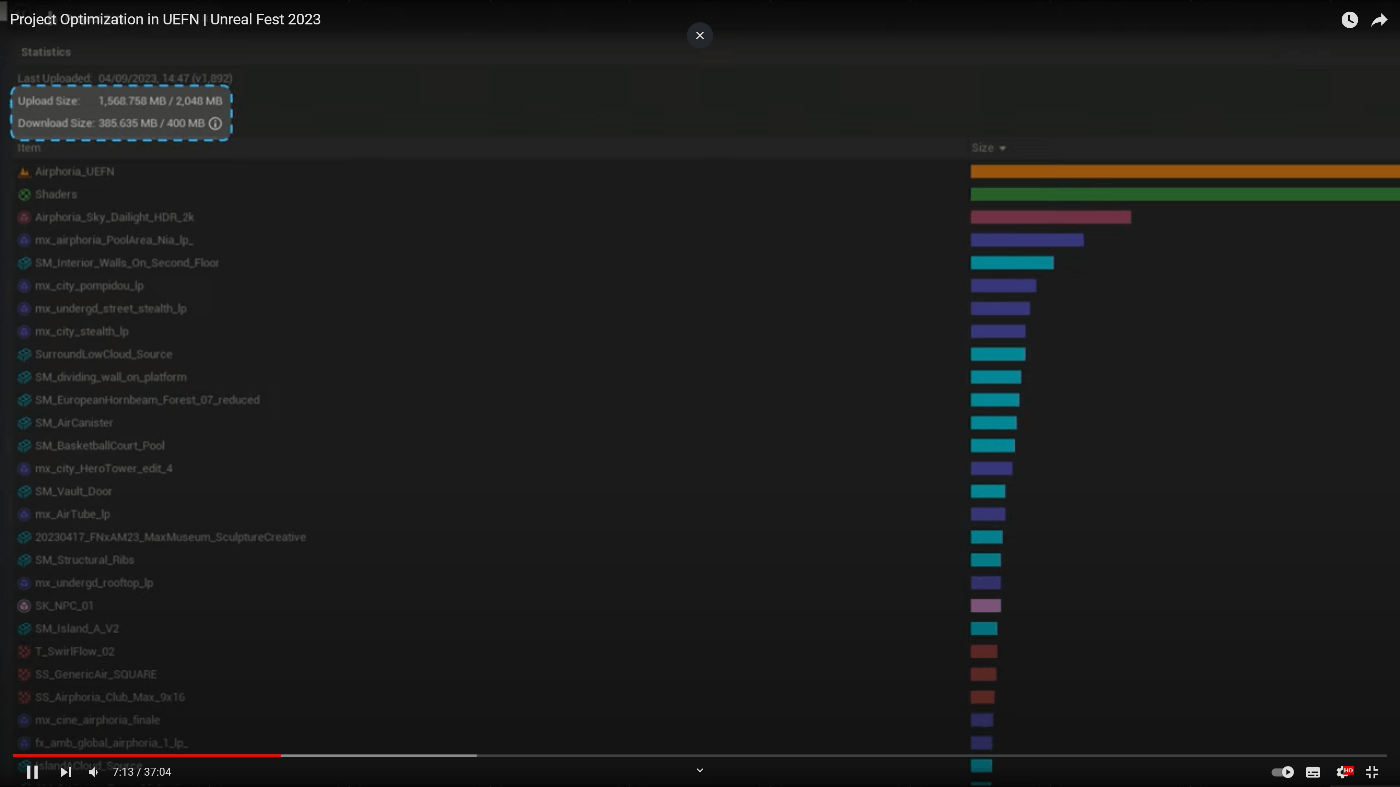Click the mx_AirTube_lp audio icon
The height and width of the screenshot is (787, 1400).
24,515
